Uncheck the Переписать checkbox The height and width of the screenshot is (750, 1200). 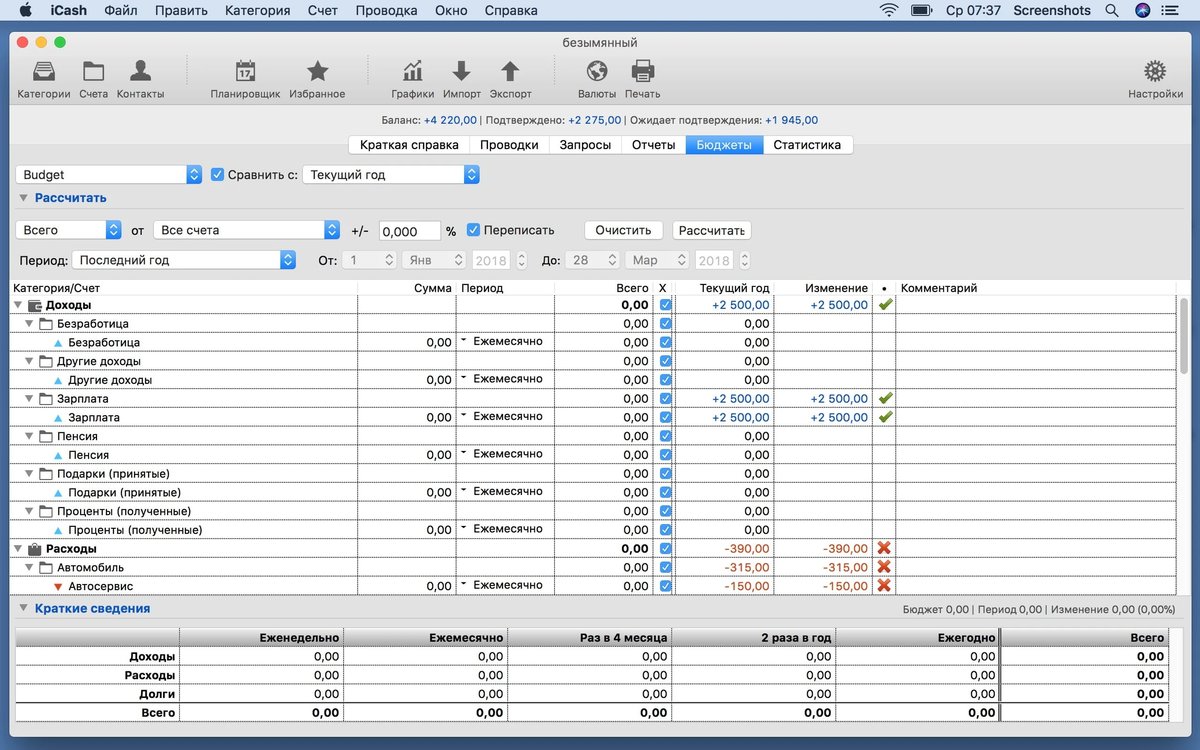474,230
